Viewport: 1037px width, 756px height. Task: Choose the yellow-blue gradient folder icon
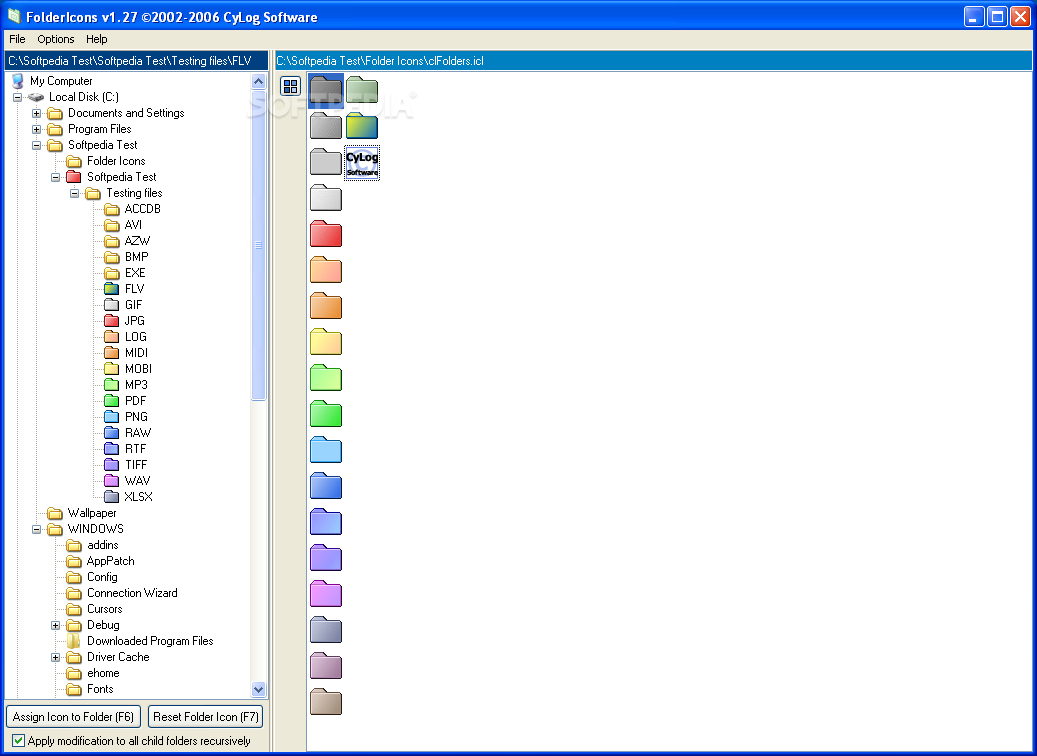click(362, 126)
